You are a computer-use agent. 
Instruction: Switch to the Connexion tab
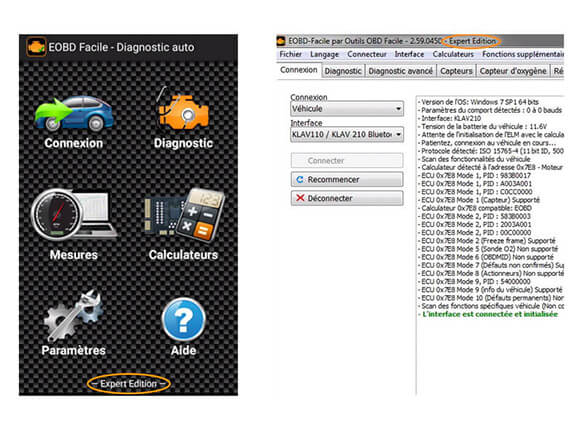(299, 70)
